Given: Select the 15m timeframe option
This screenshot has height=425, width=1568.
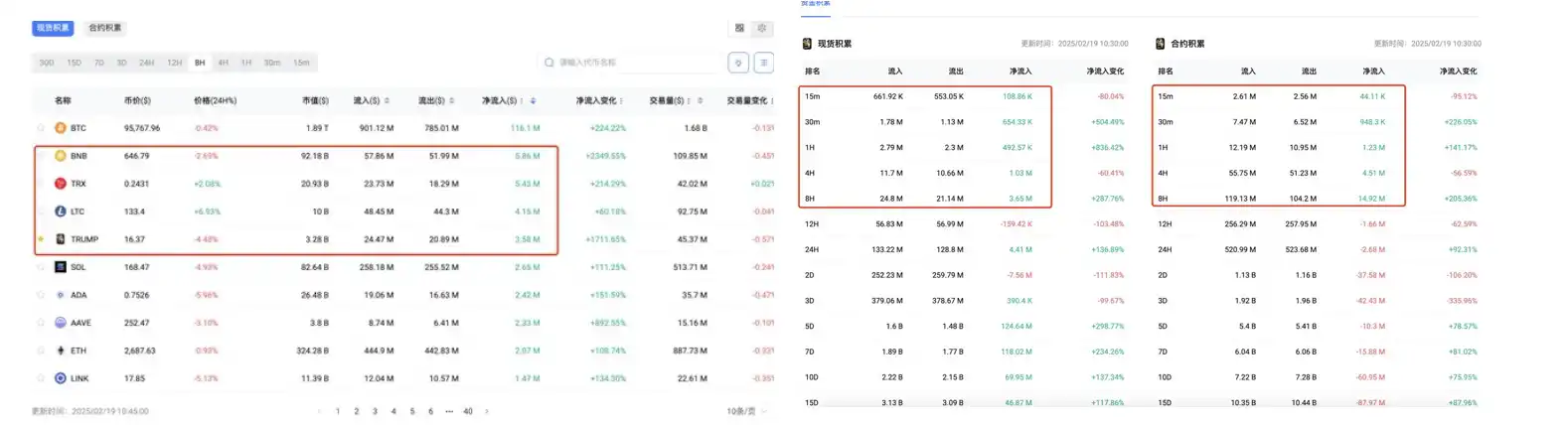Looking at the screenshot, I should (x=301, y=63).
